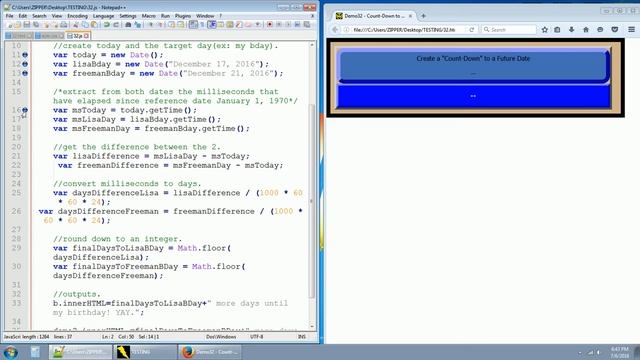
Task: Click the Replace toolbar icon
Action: 138,25
